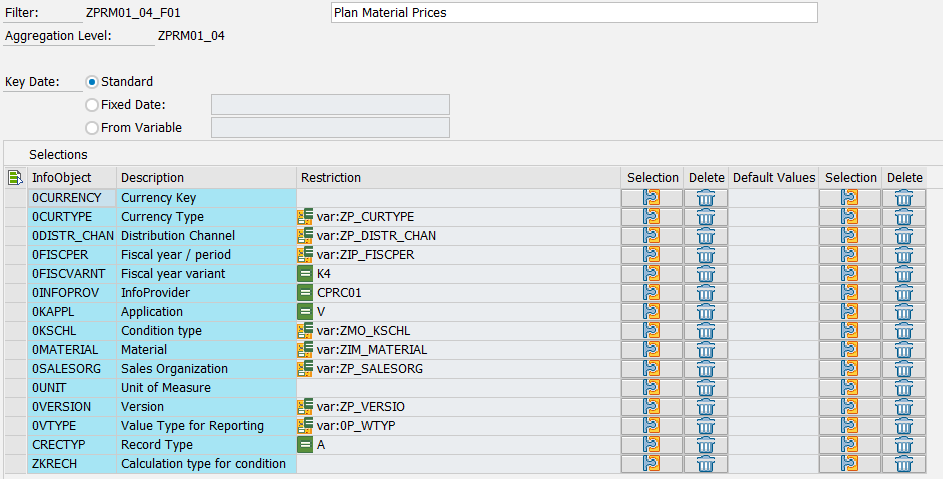Delete restriction of Sales Organization row

pos(706,368)
